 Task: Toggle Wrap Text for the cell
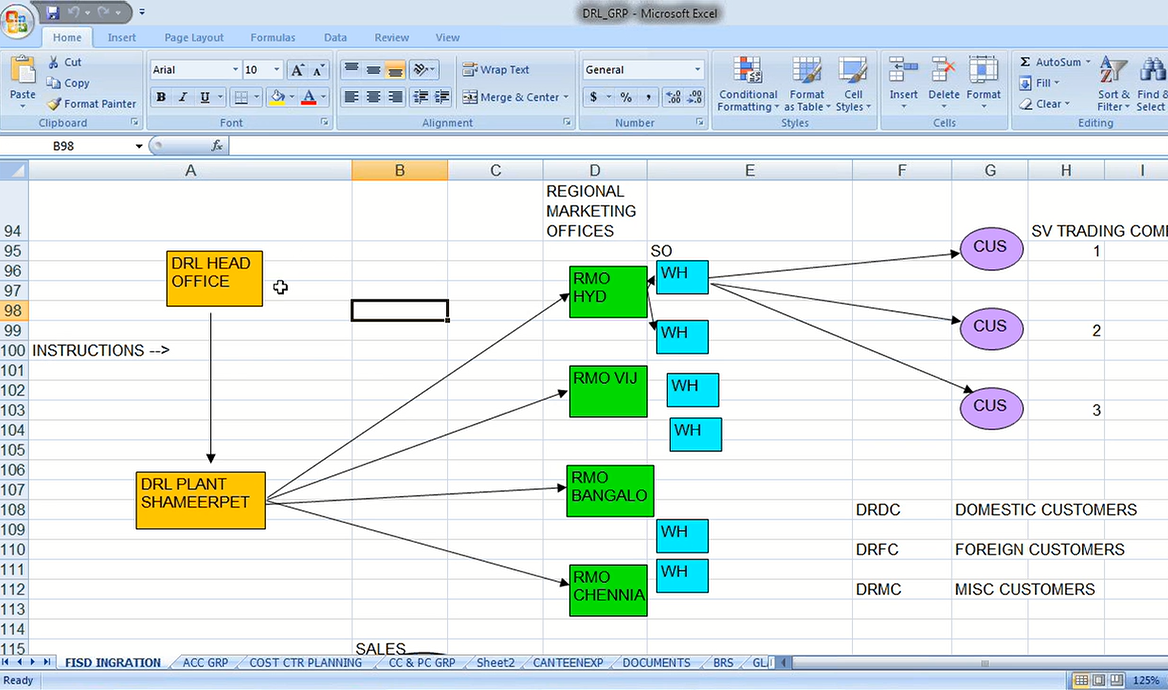[x=496, y=69]
